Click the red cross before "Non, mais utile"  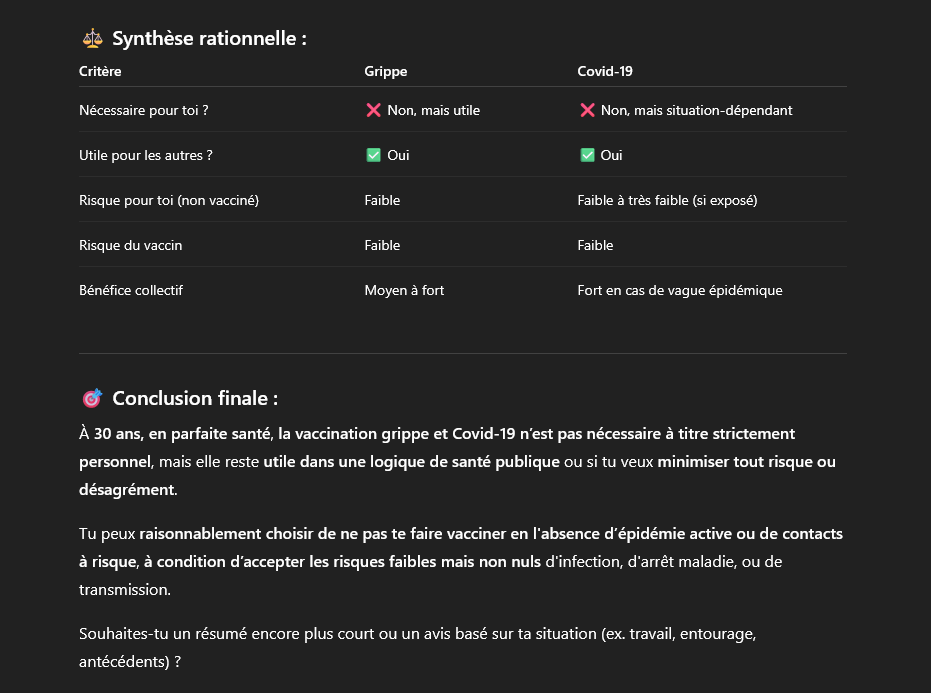tap(374, 110)
